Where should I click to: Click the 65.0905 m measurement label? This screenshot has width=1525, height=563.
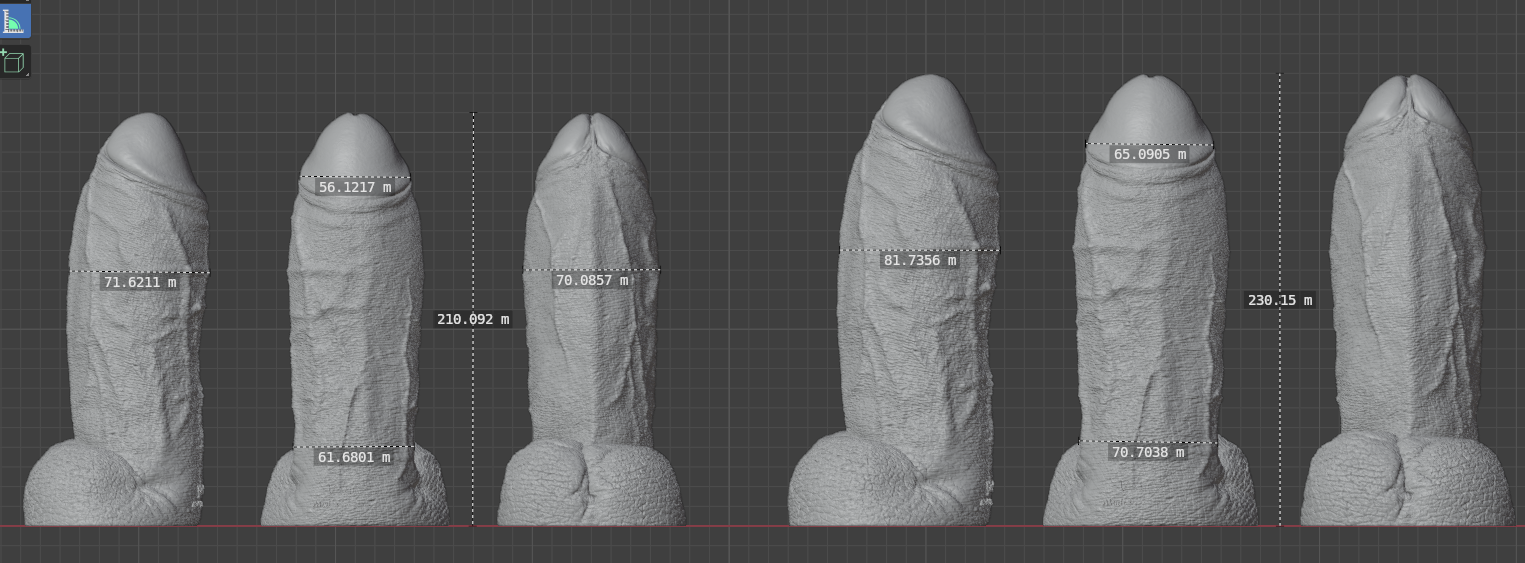(x=1149, y=154)
